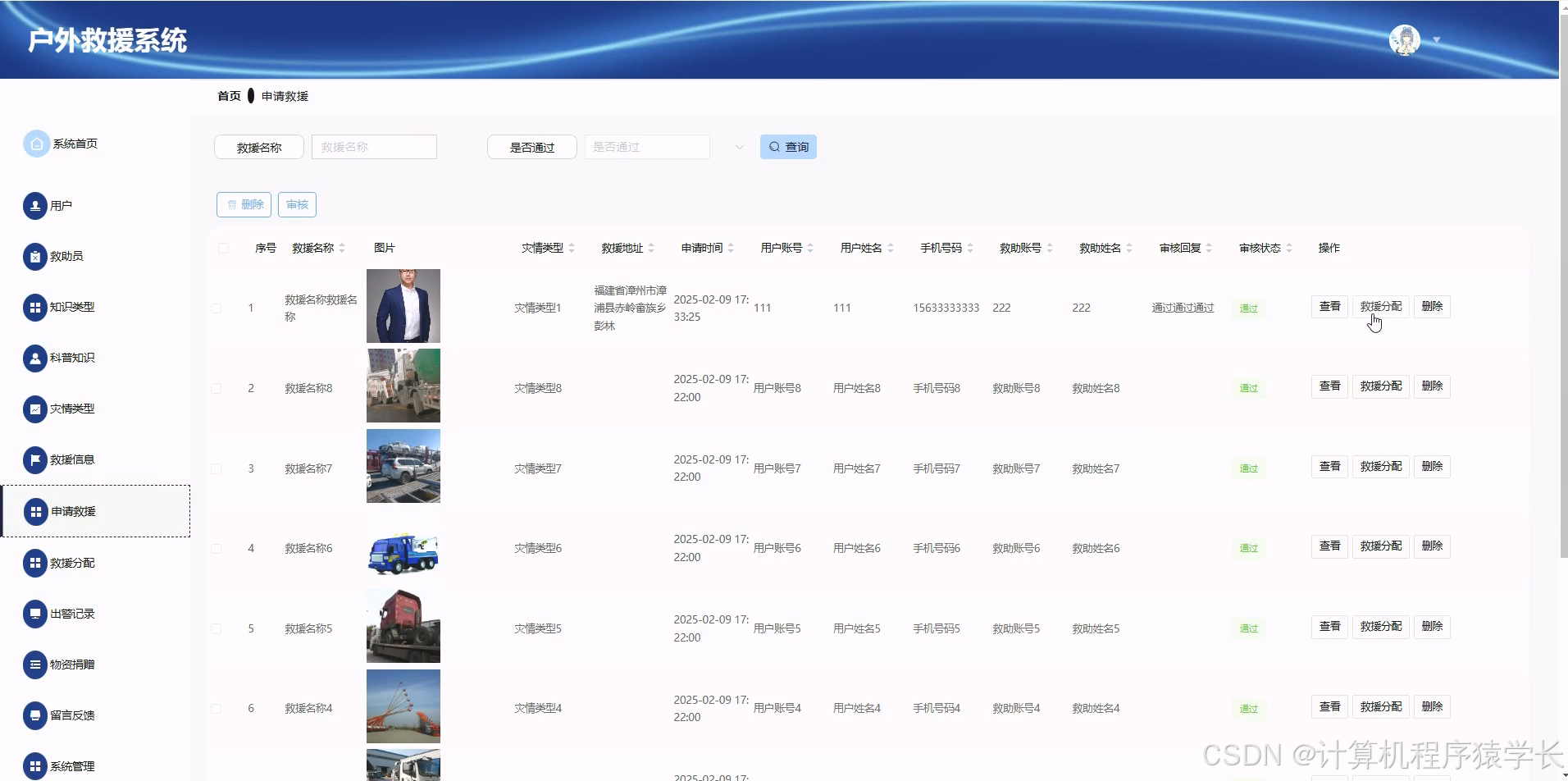Toggle the select-all checkbox in table header
This screenshot has height=781, width=1568.
223,248
